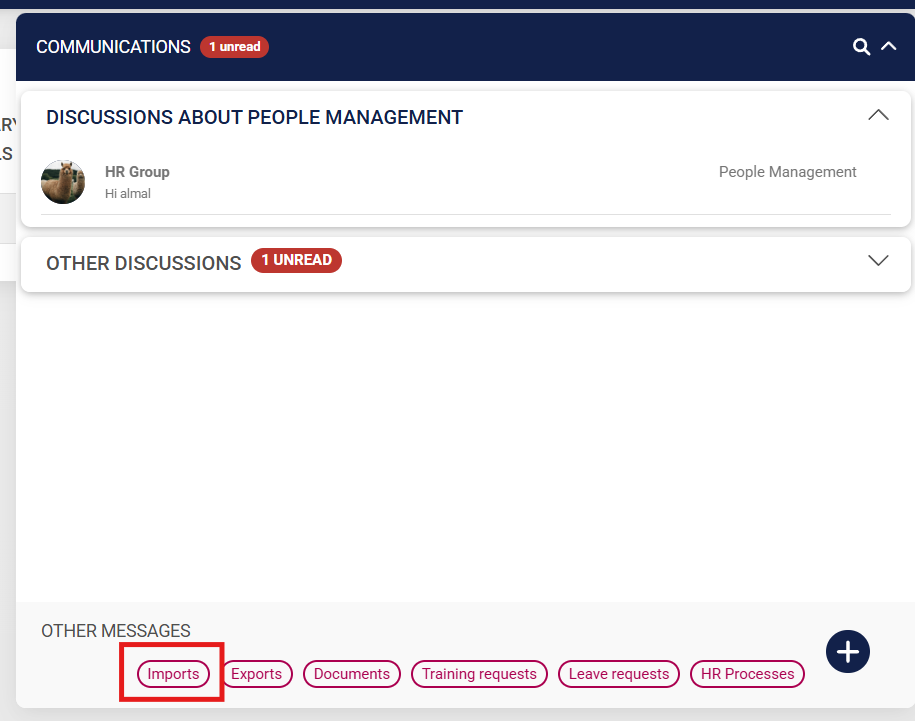Click the plus icon to create a message

[x=847, y=651]
